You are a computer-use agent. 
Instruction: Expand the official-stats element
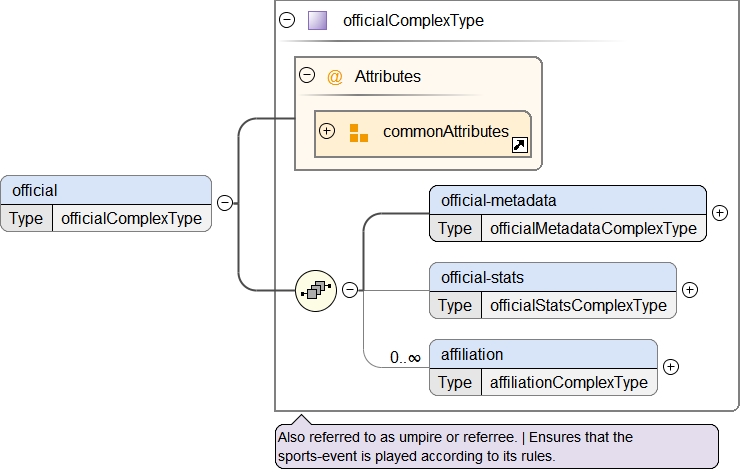[689, 290]
